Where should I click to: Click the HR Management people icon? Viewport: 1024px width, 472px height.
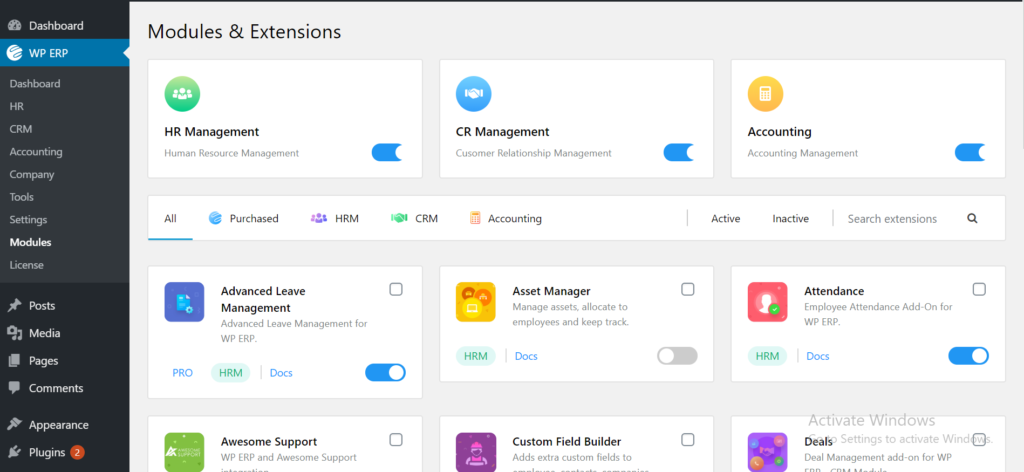(182, 94)
